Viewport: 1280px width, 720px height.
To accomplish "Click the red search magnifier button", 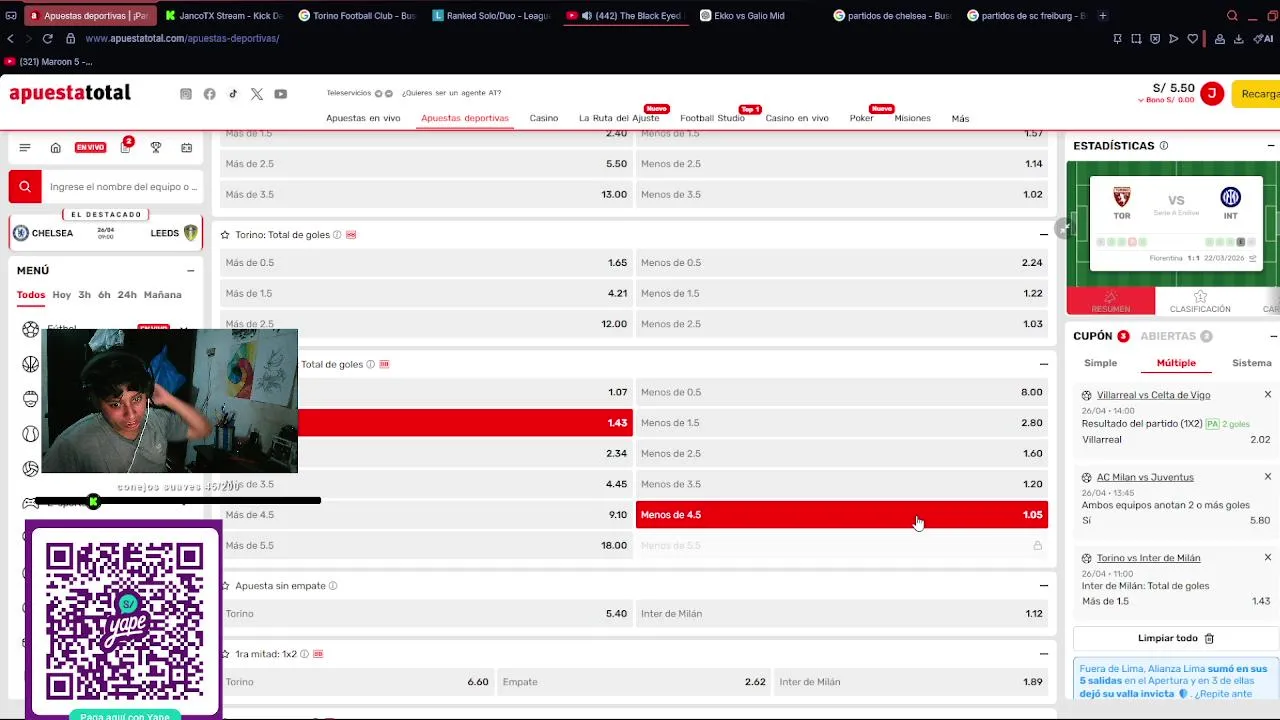I will pyautogui.click(x=25, y=186).
